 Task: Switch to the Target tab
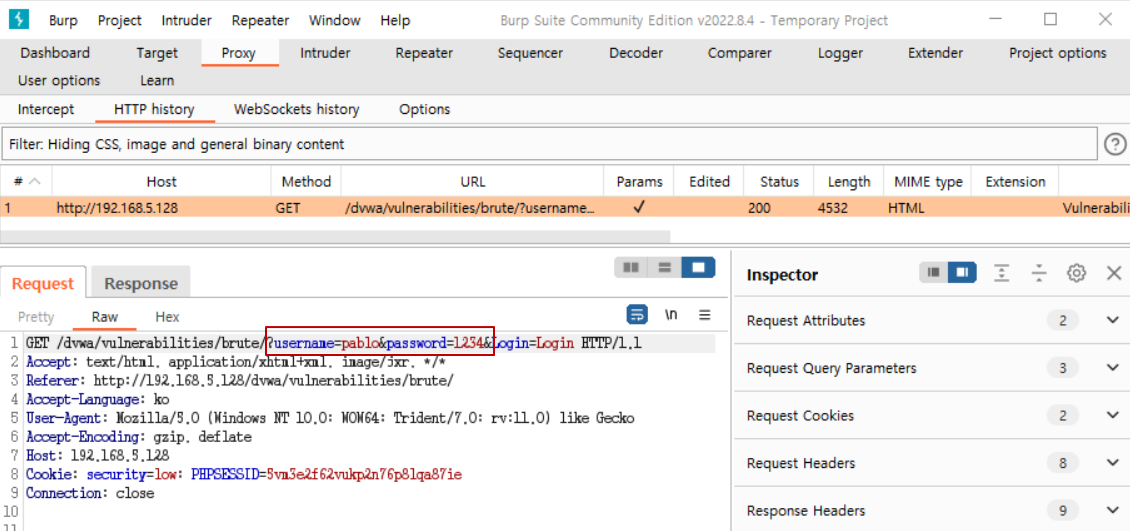pyautogui.click(x=157, y=53)
